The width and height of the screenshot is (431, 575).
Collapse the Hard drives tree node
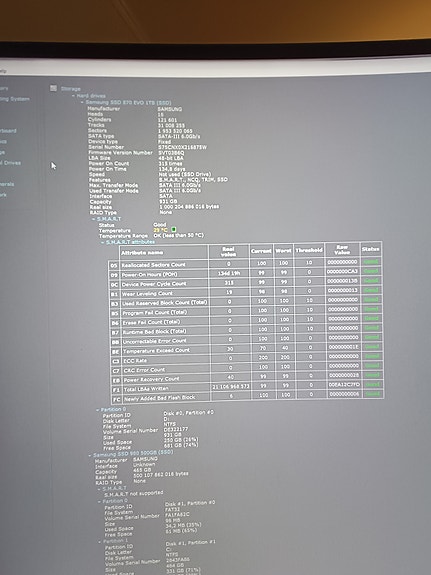pyautogui.click(x=73, y=96)
